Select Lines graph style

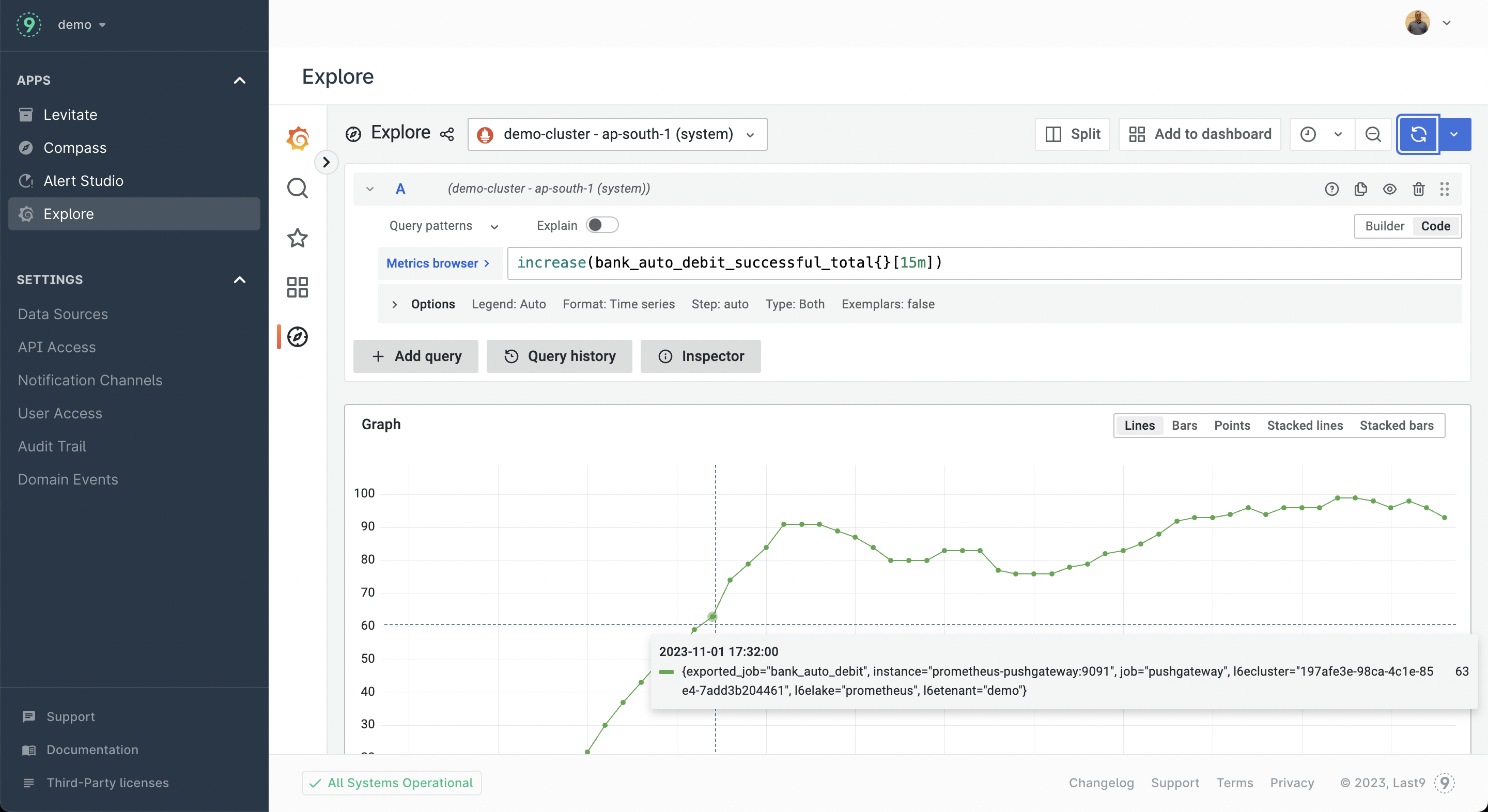click(x=1139, y=425)
